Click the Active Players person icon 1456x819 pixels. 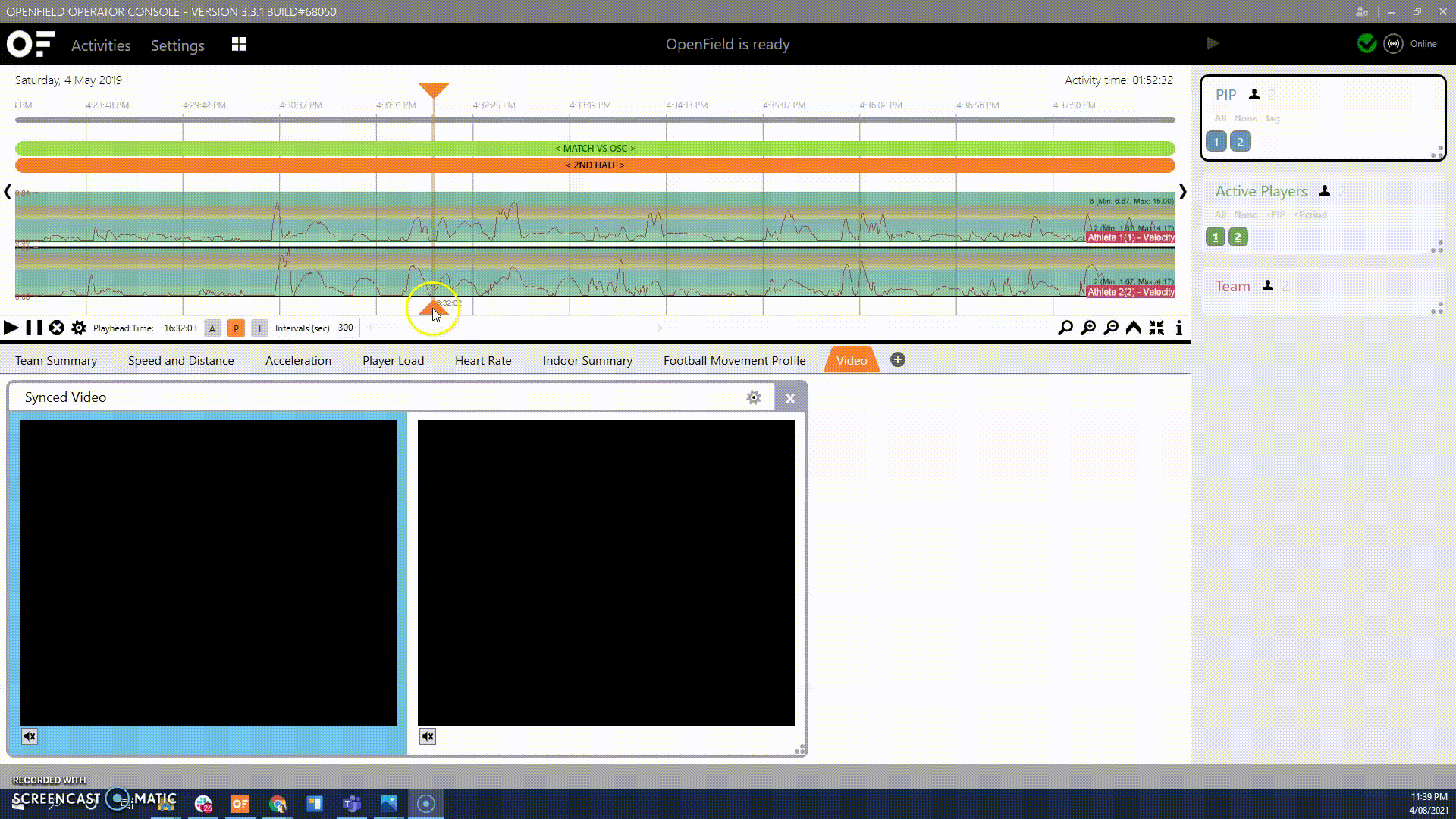click(1325, 191)
